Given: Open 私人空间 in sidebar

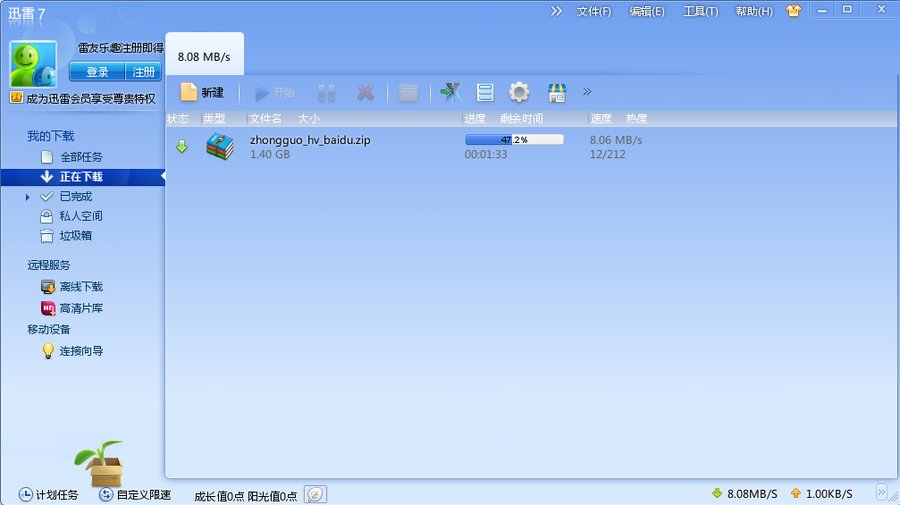Looking at the screenshot, I should coord(80,216).
